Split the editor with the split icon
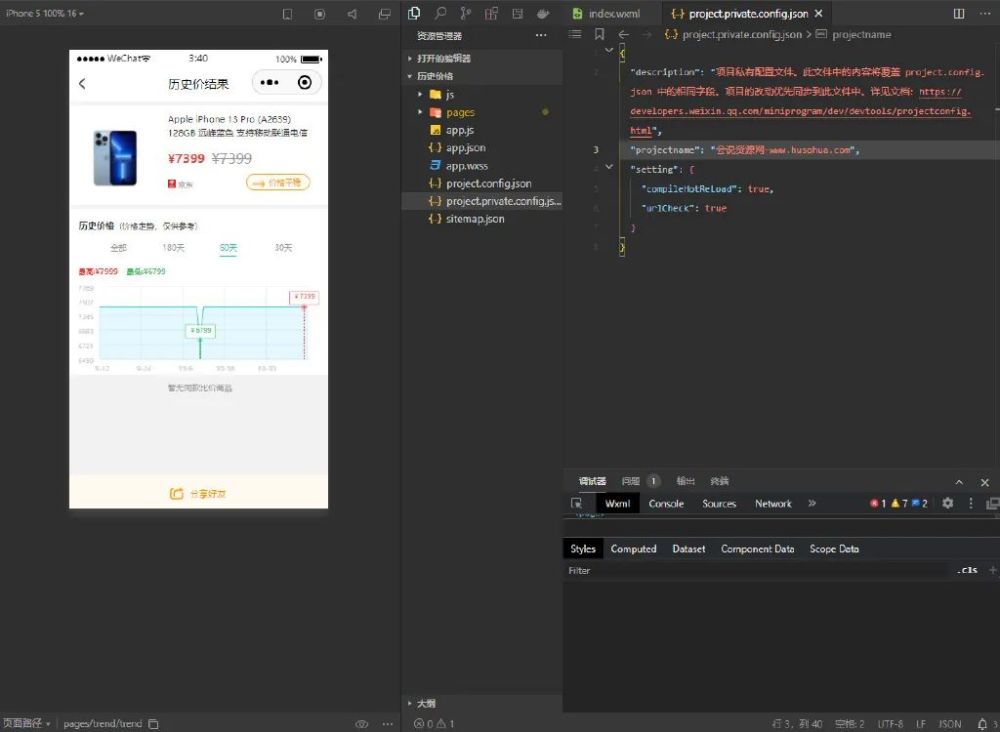 (959, 13)
